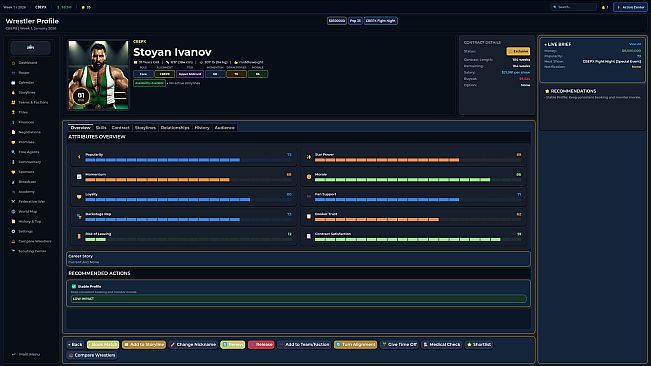
Task: Toggle the Stable Profile checkbox
Action: tap(74, 286)
